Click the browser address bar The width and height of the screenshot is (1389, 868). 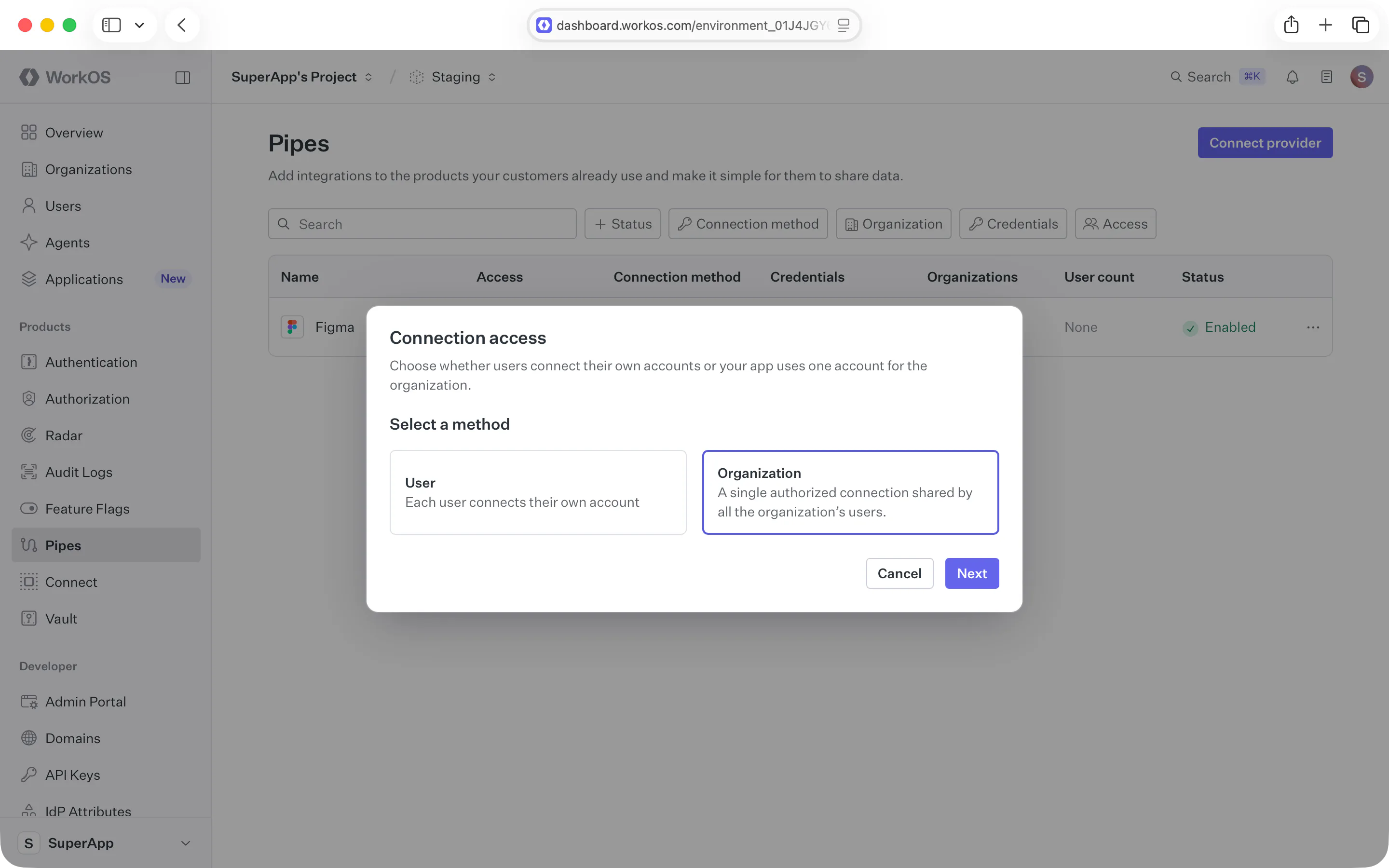point(694,25)
